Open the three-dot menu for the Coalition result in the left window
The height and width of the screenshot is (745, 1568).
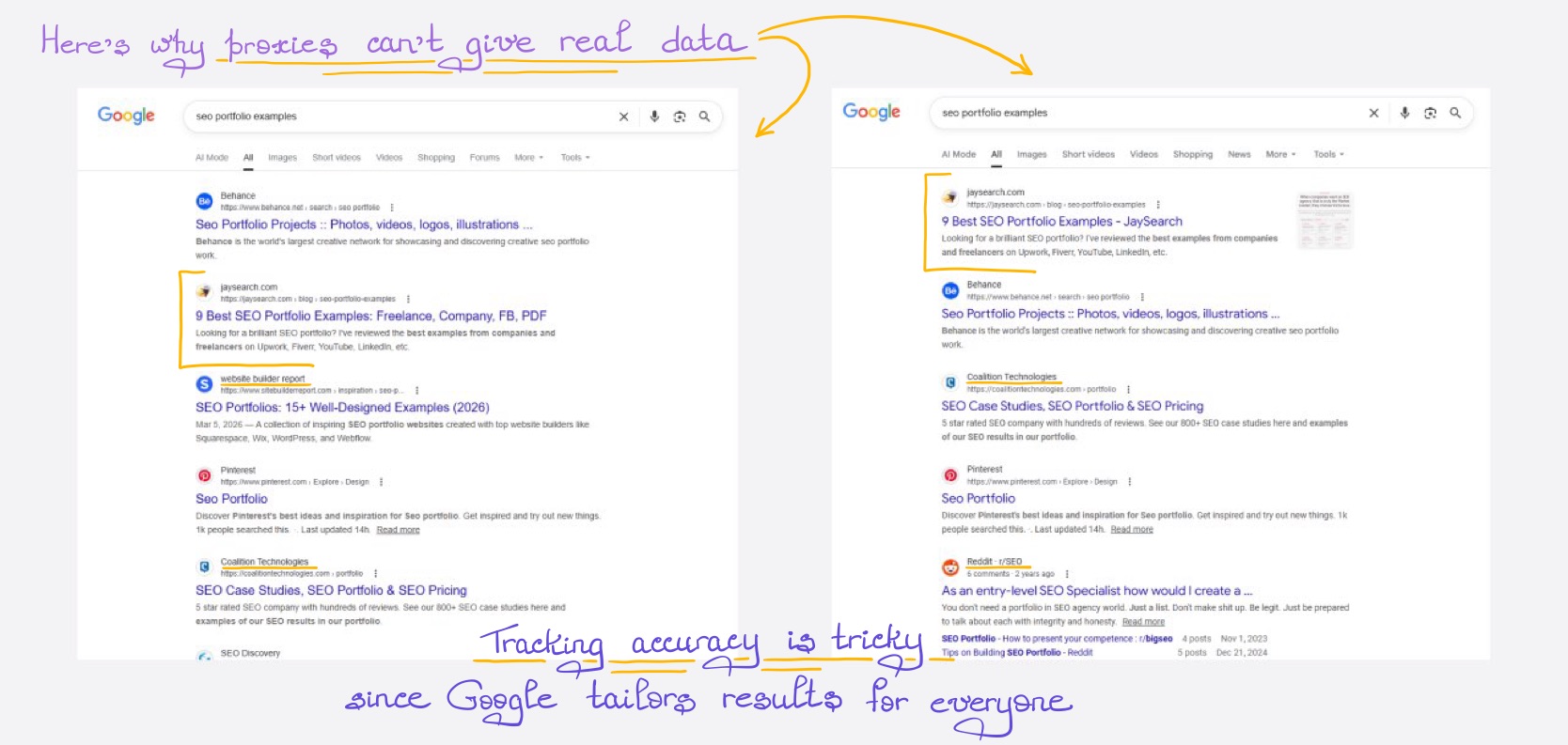(375, 573)
